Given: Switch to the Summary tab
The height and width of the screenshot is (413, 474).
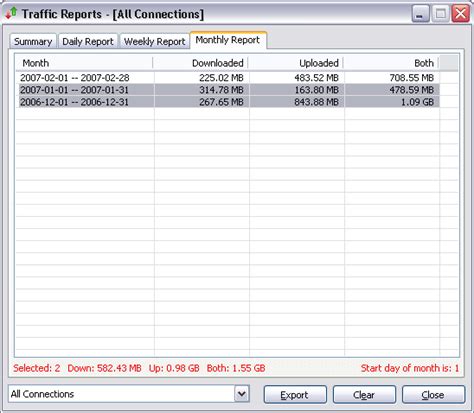Looking at the screenshot, I should click(x=33, y=41).
